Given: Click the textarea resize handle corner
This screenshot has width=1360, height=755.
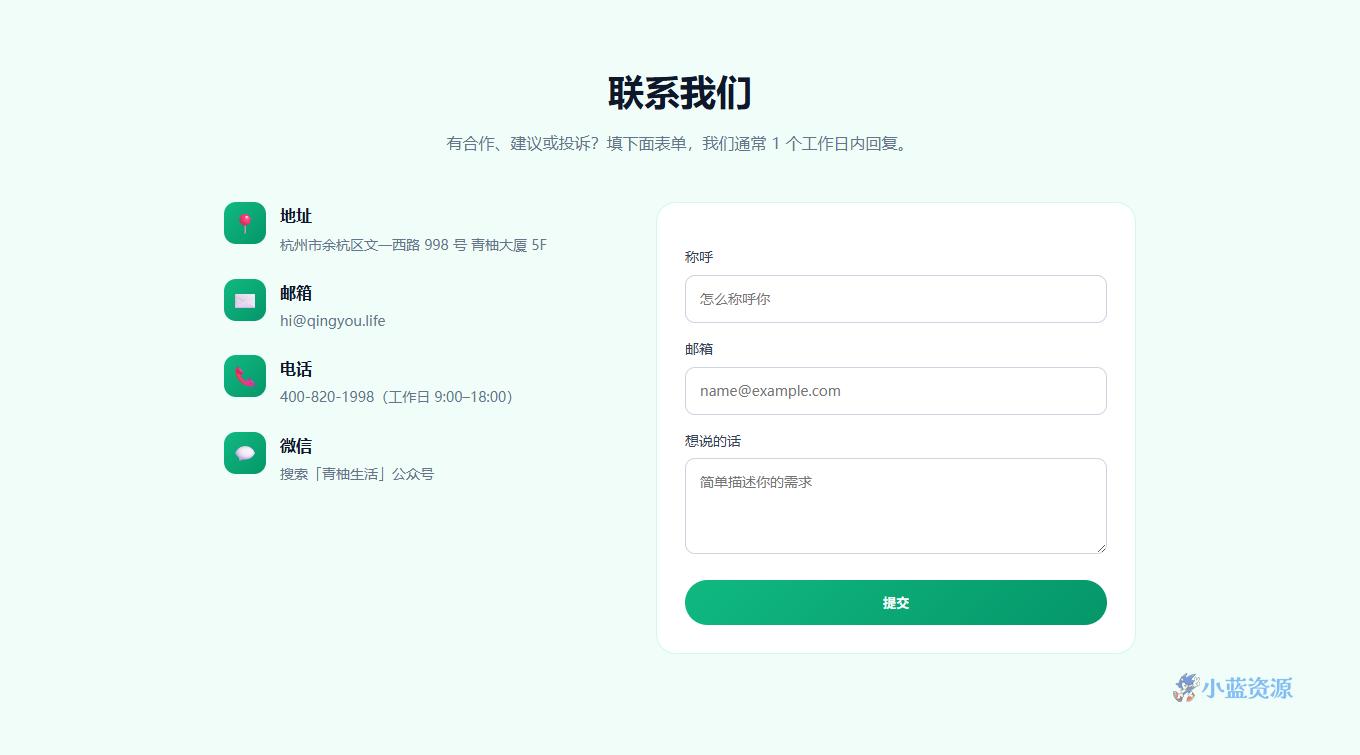Looking at the screenshot, I should [1101, 547].
